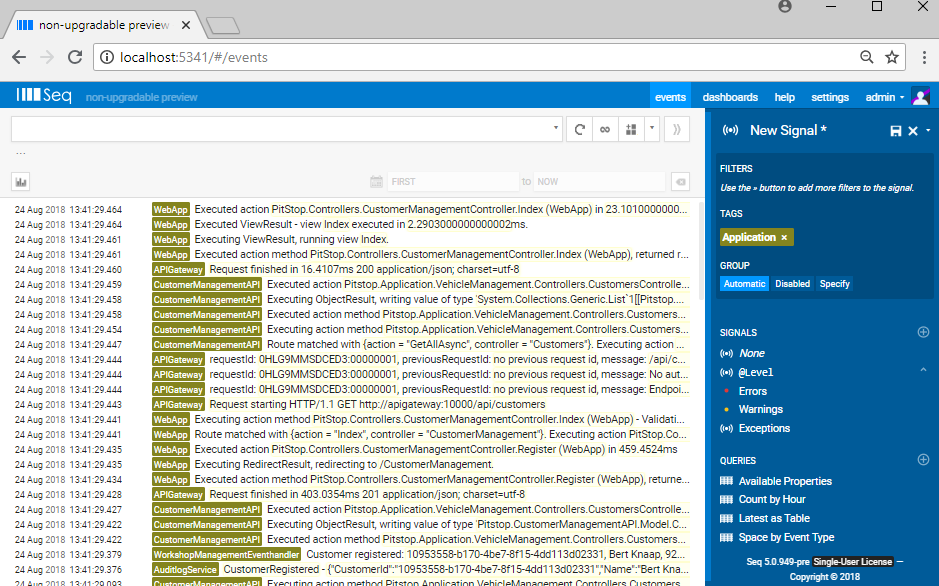The height and width of the screenshot is (586, 939).
Task: Click the WorkshopManagementEventhandler tag
Action: tap(226, 555)
